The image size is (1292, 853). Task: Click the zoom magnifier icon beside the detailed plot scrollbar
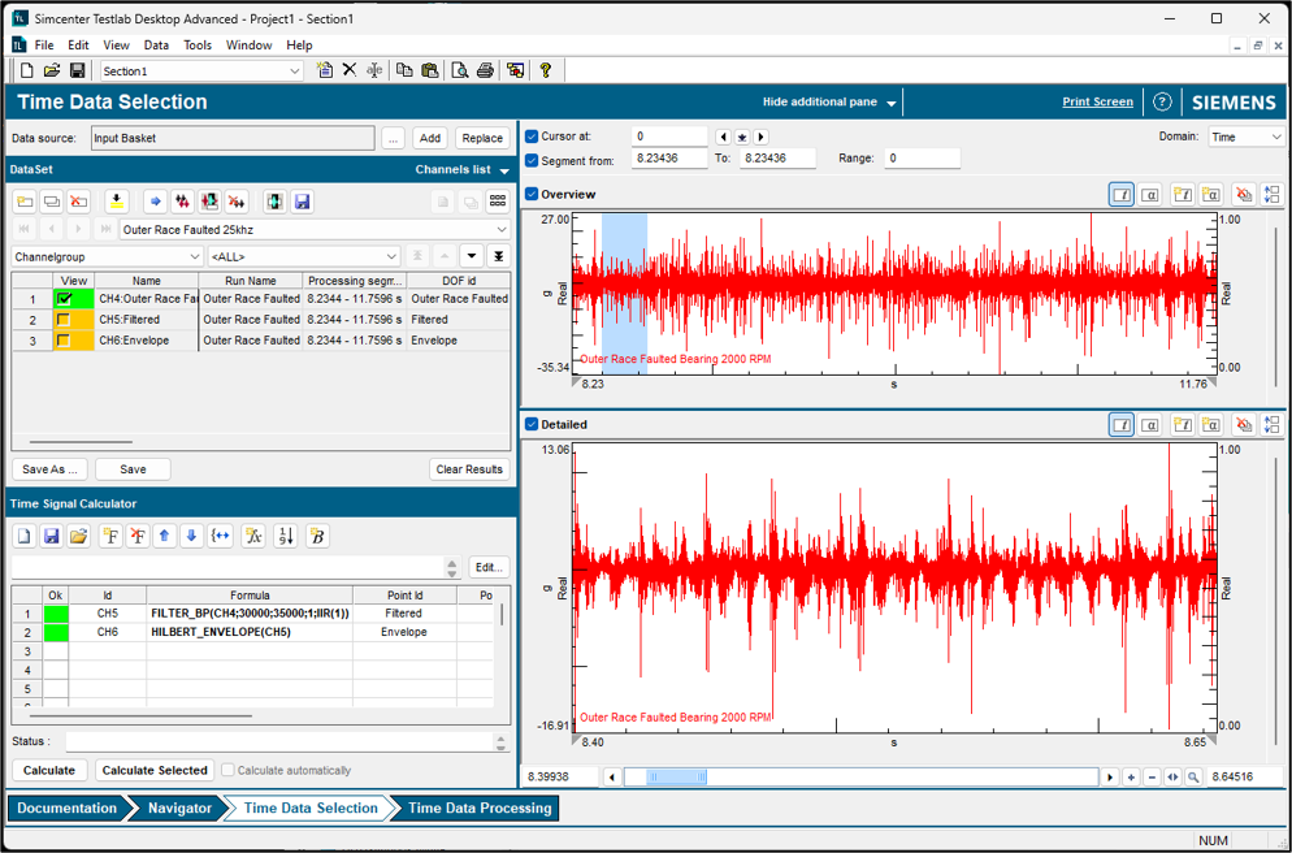(1193, 777)
